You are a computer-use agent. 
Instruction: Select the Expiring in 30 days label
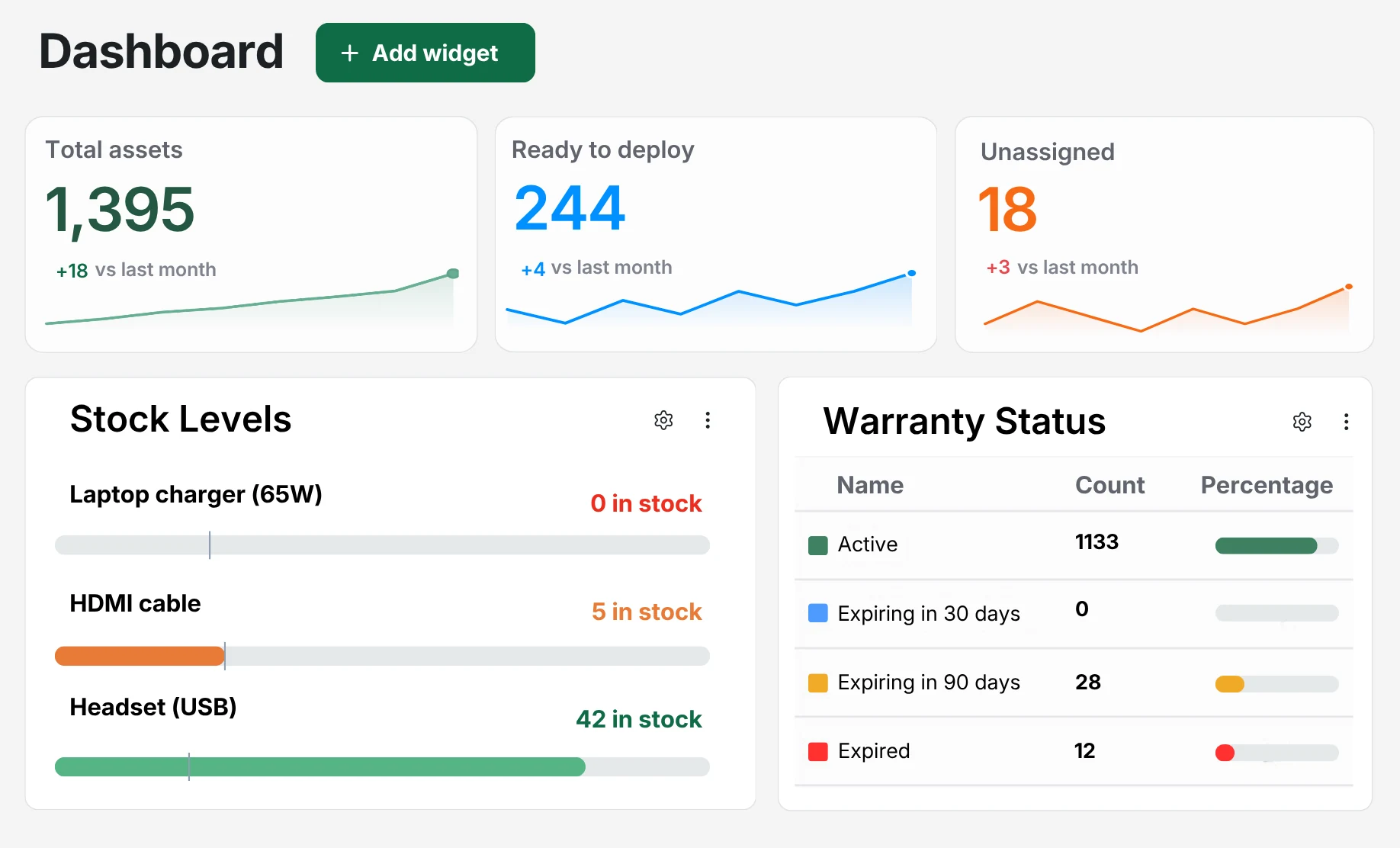(929, 614)
